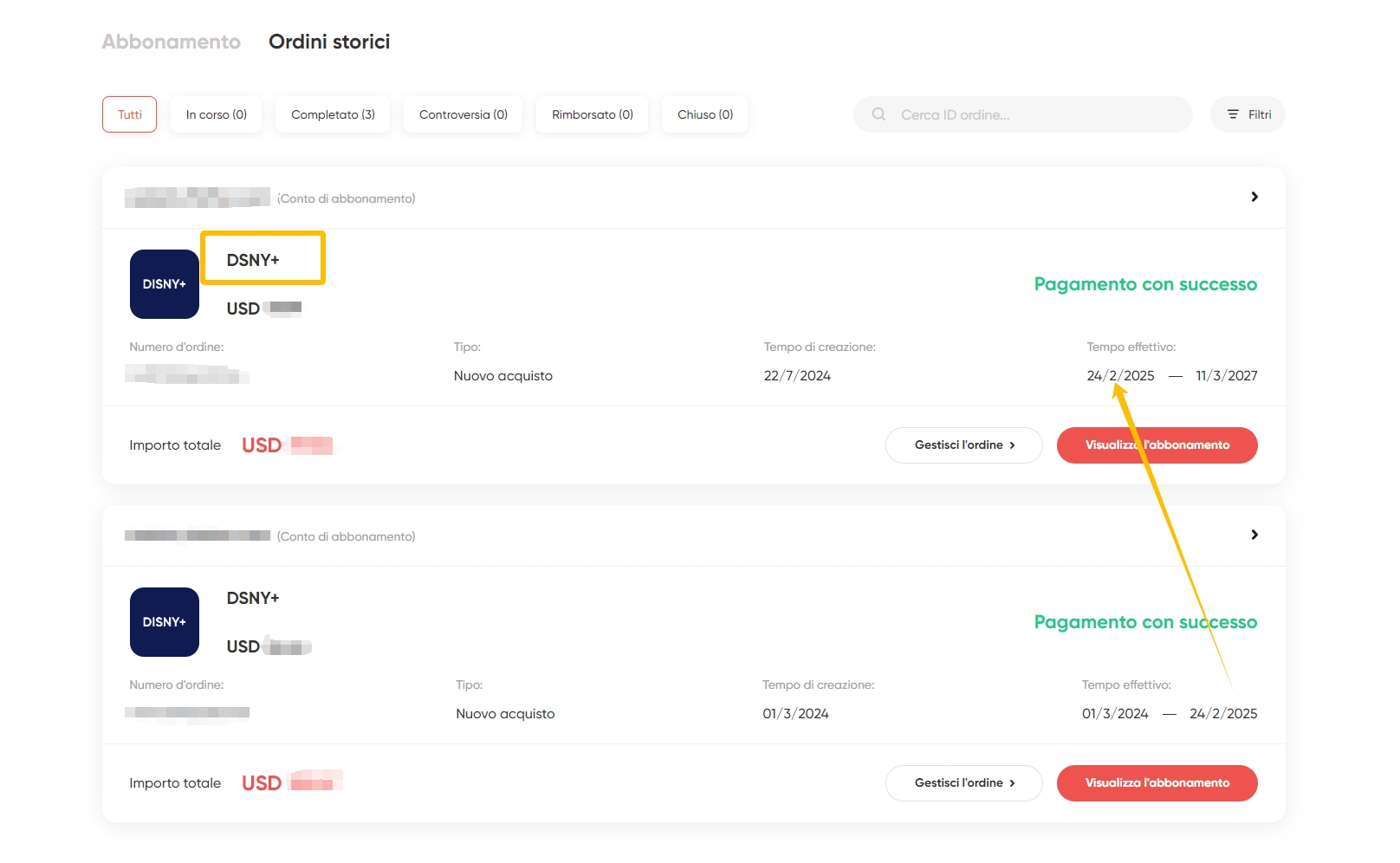This screenshot has width=1400, height=863.
Task: Click the Cerca ID ordine search field
Action: tap(1022, 114)
